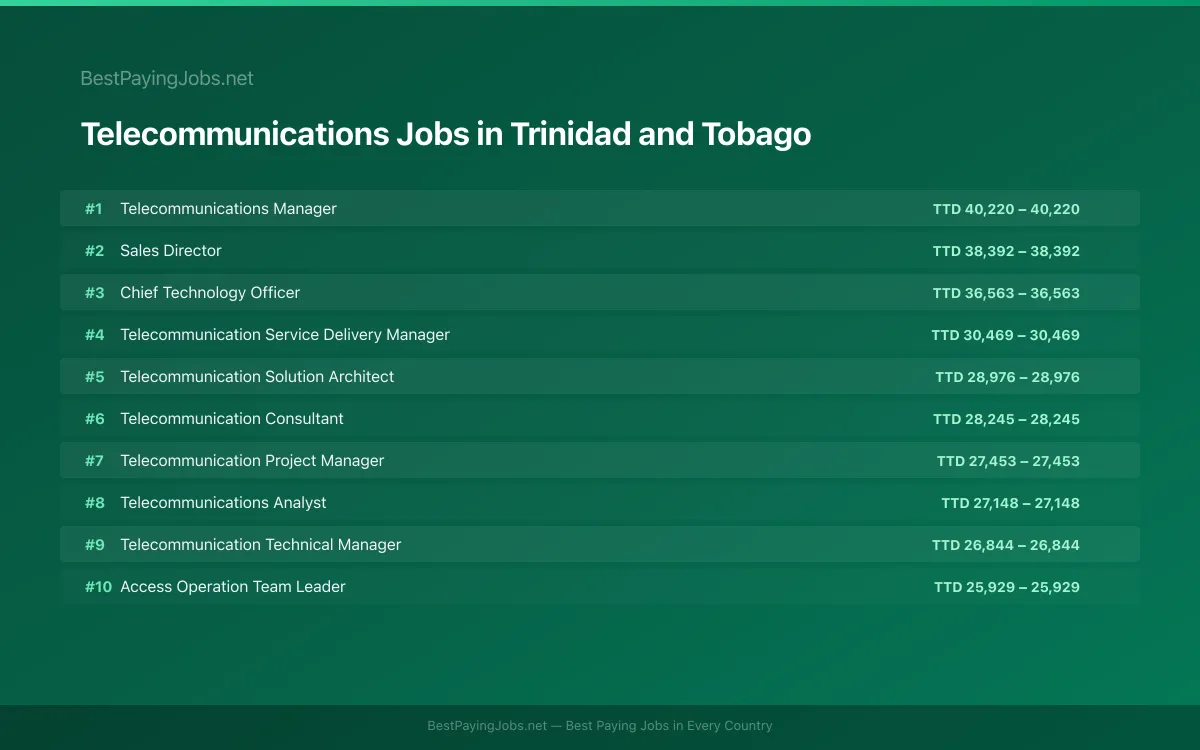Click salary TTD 36,563 – 36,563

tap(1006, 293)
